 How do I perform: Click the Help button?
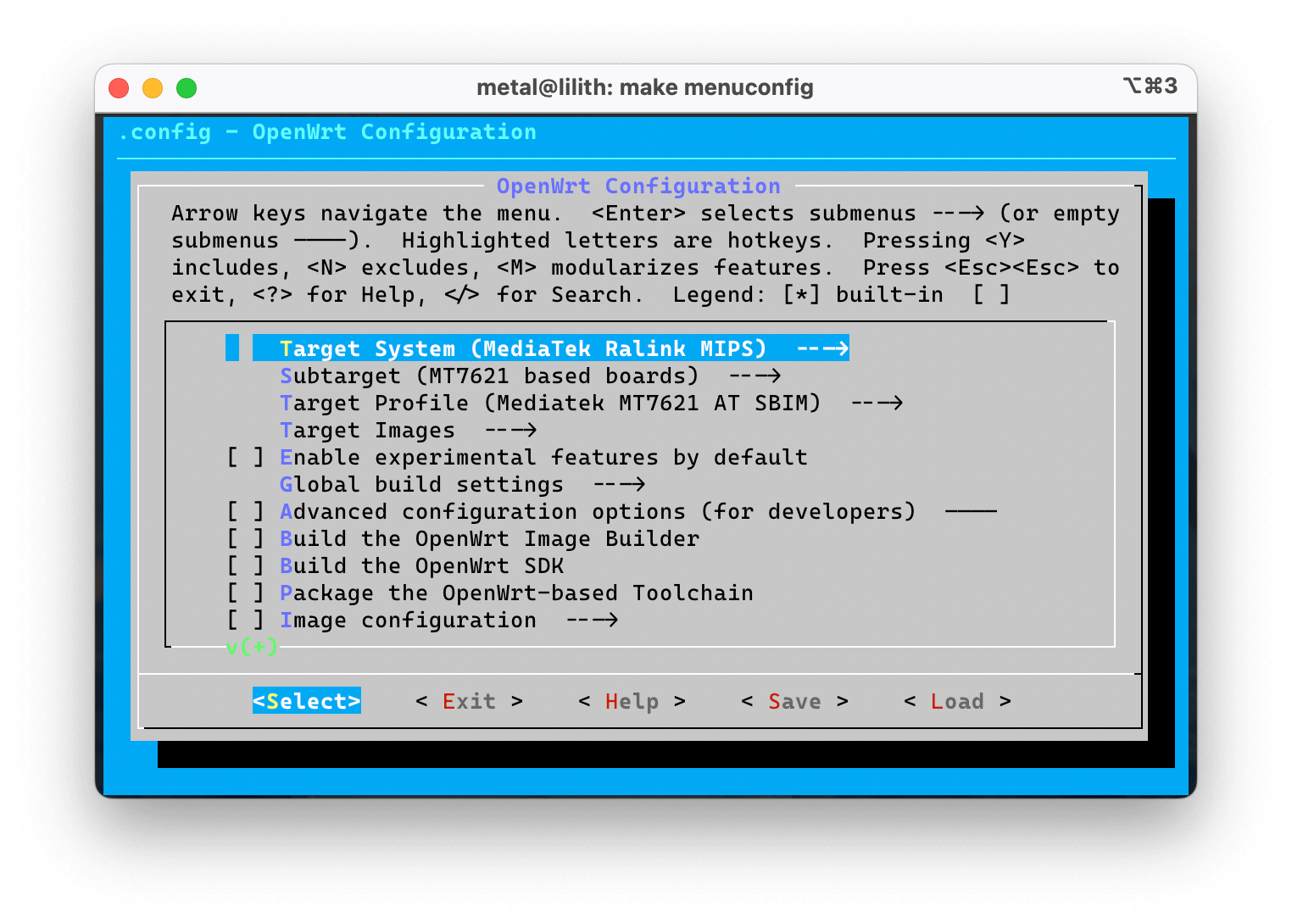coord(632,701)
